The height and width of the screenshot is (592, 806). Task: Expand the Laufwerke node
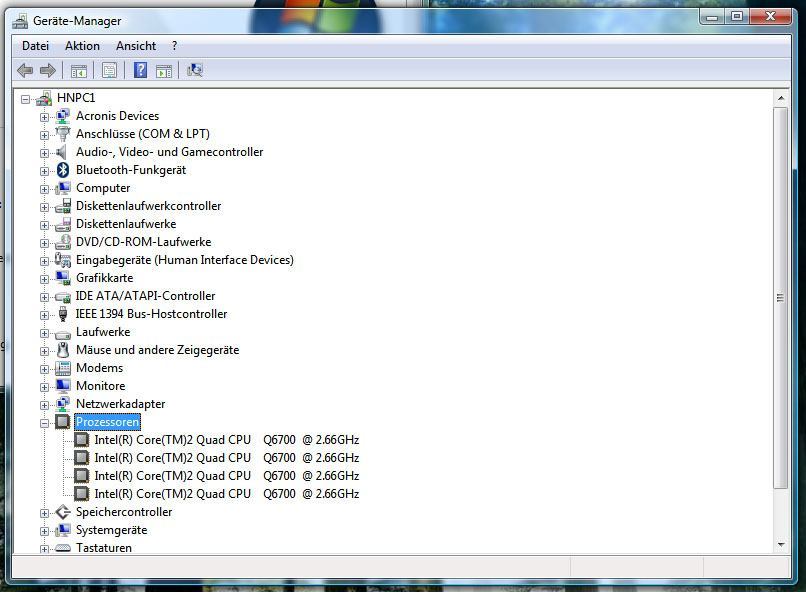pos(44,333)
